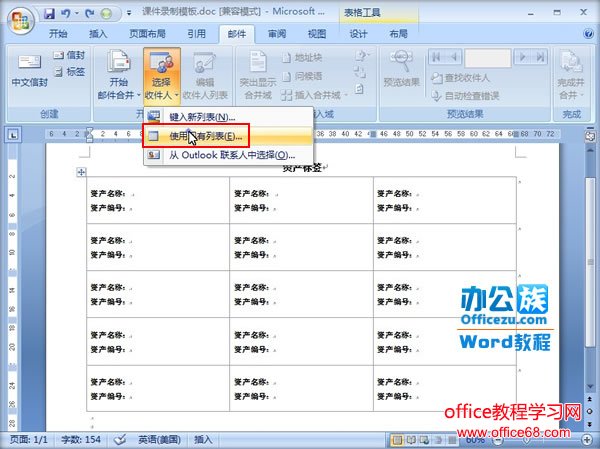Open Word help question mark
This screenshot has height=449, width=600.
click(589, 34)
